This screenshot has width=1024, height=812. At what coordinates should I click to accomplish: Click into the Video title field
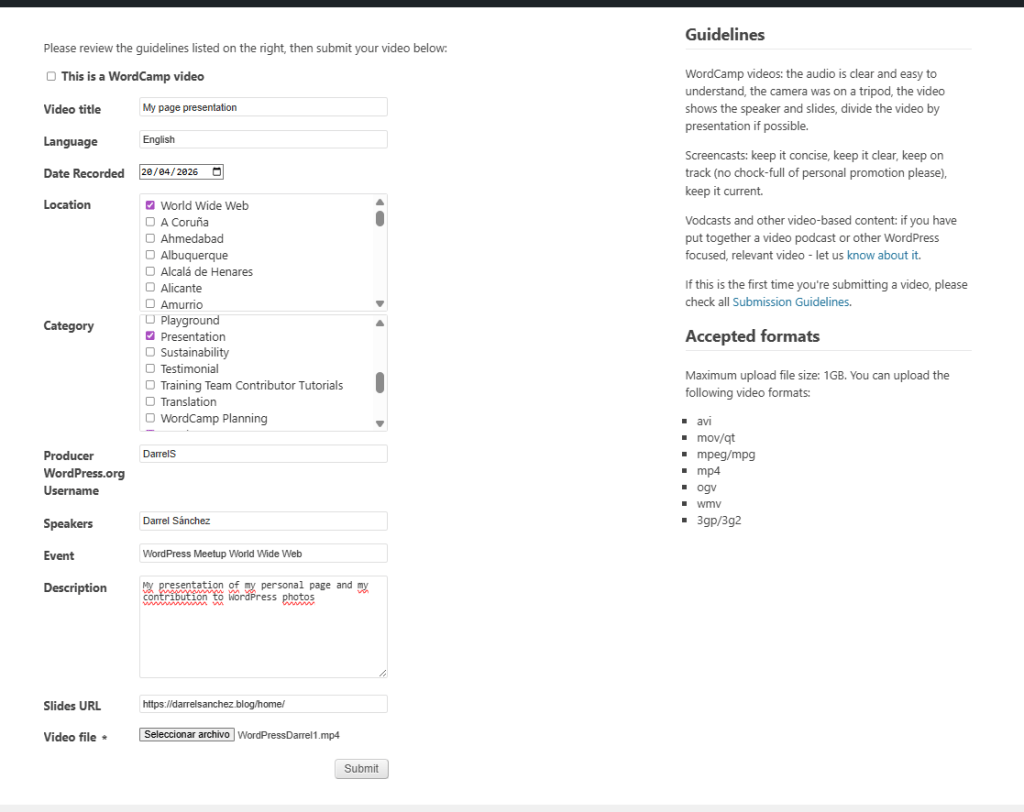[263, 107]
